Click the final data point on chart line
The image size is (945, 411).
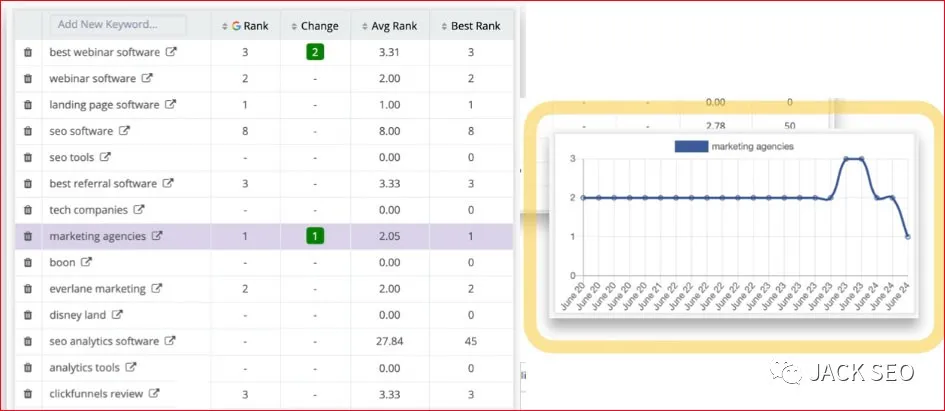(908, 237)
